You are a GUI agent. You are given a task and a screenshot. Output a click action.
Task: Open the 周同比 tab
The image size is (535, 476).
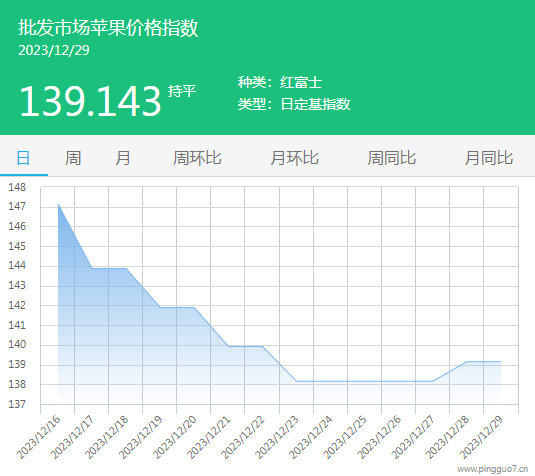tap(392, 158)
